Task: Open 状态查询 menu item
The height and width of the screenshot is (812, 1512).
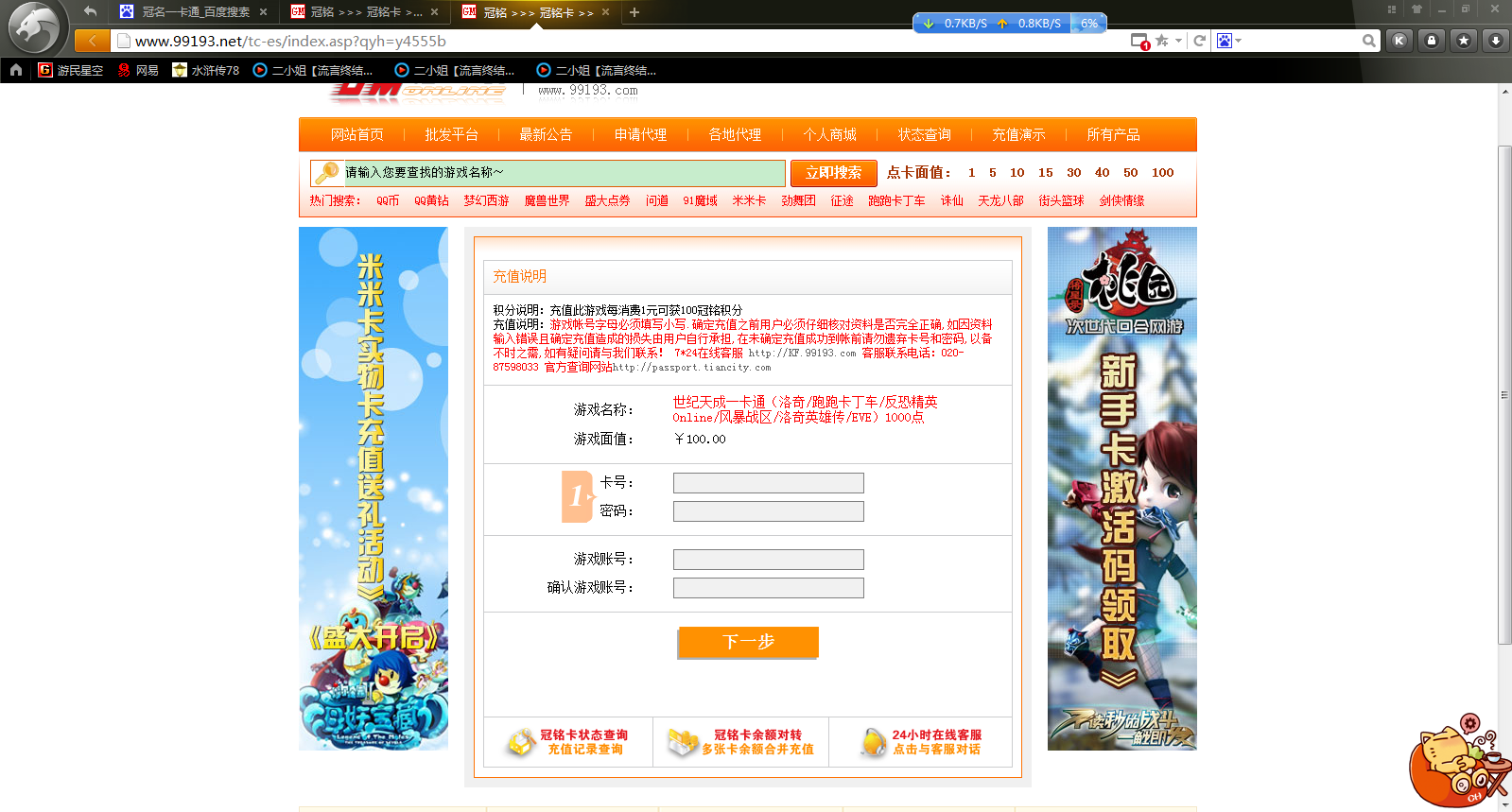Action: 924,135
